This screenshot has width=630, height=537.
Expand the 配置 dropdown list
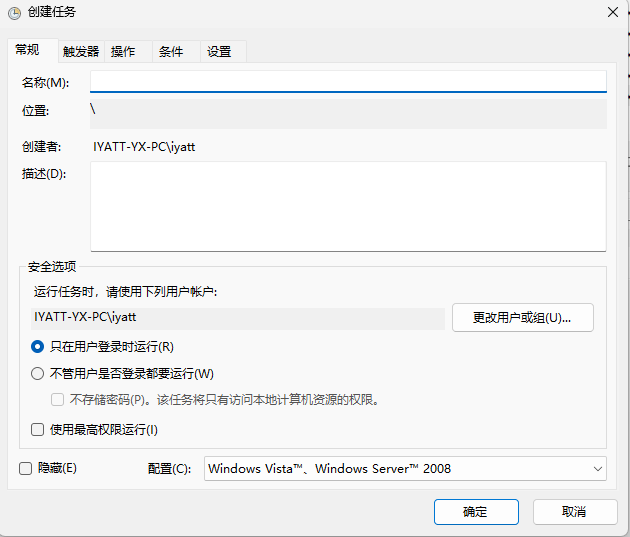coord(405,468)
